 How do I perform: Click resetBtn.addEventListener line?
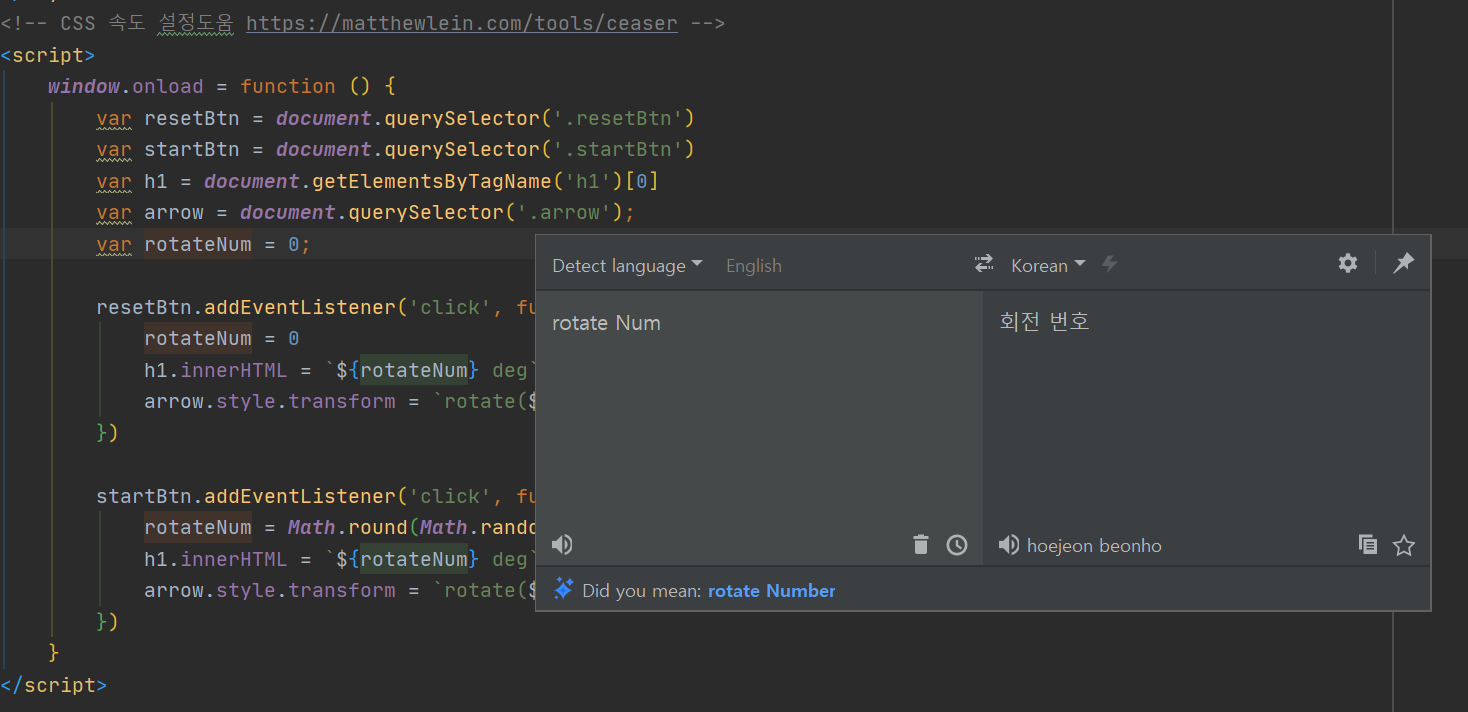316,307
